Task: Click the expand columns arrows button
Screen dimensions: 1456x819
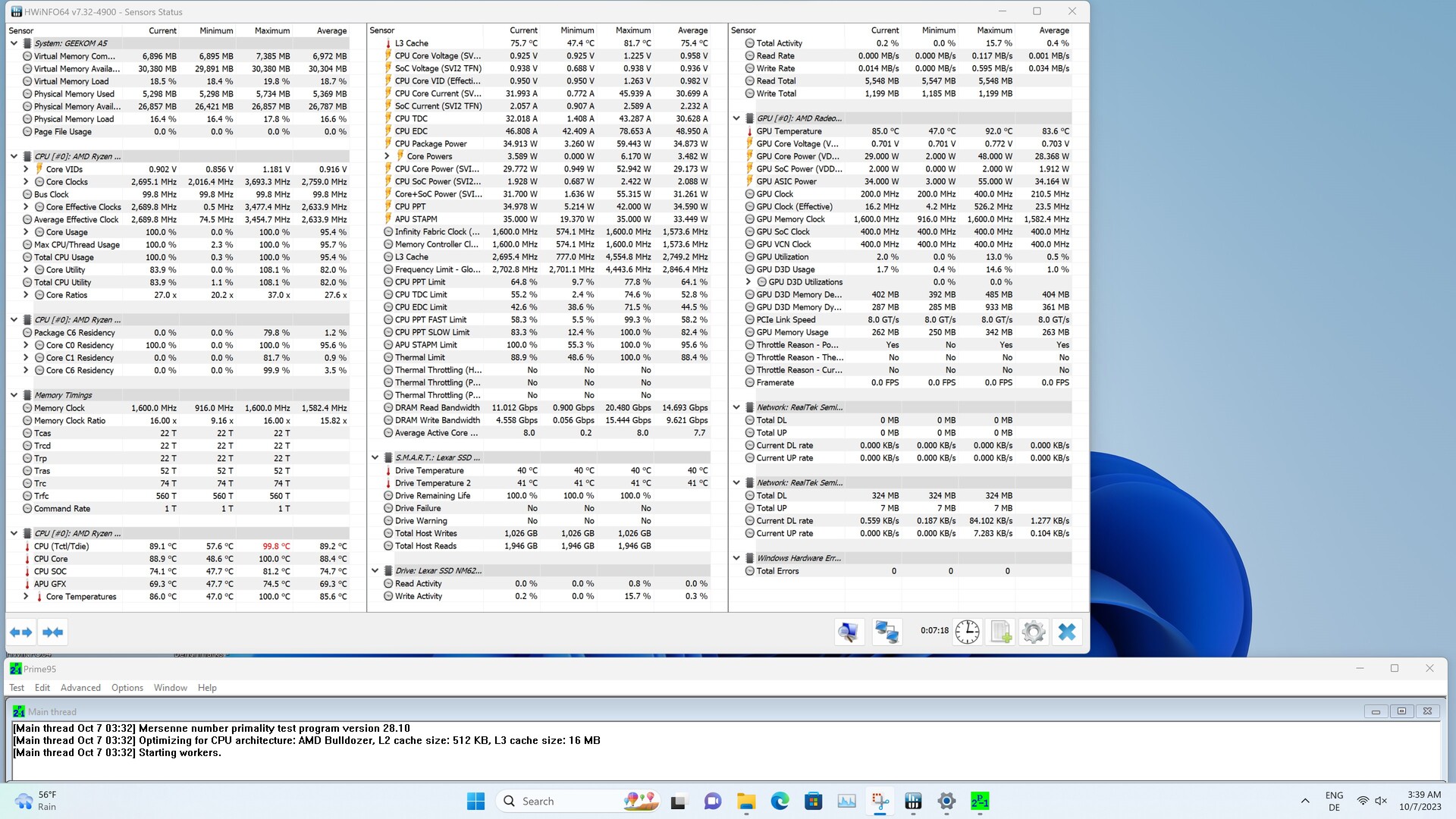Action: coord(21,632)
